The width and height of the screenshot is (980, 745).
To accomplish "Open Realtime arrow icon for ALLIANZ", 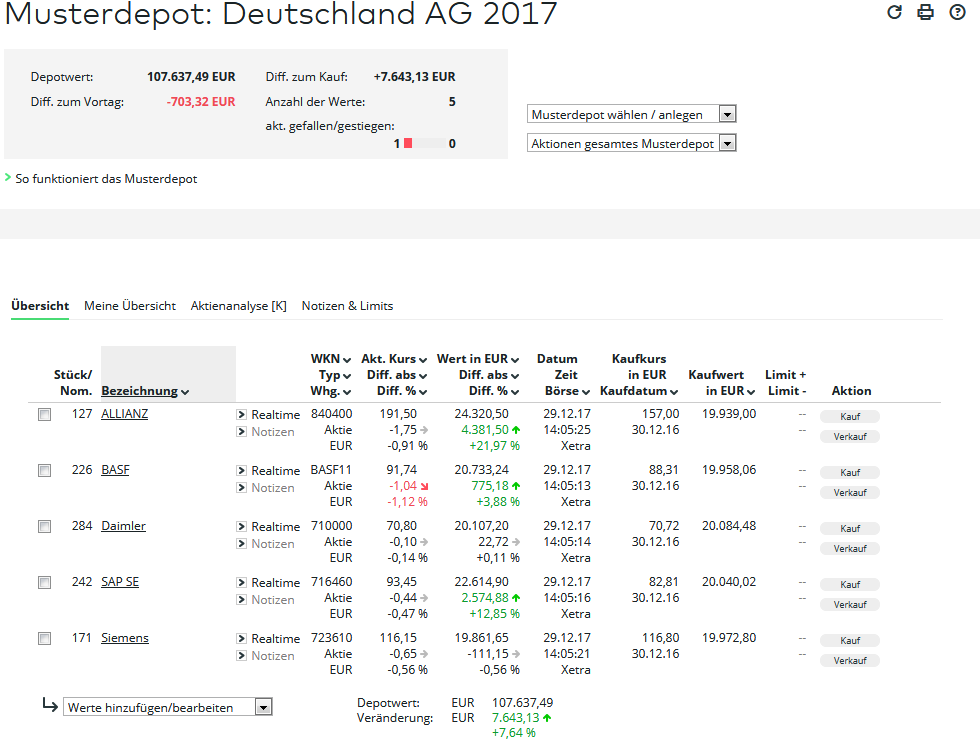I will (241, 414).
